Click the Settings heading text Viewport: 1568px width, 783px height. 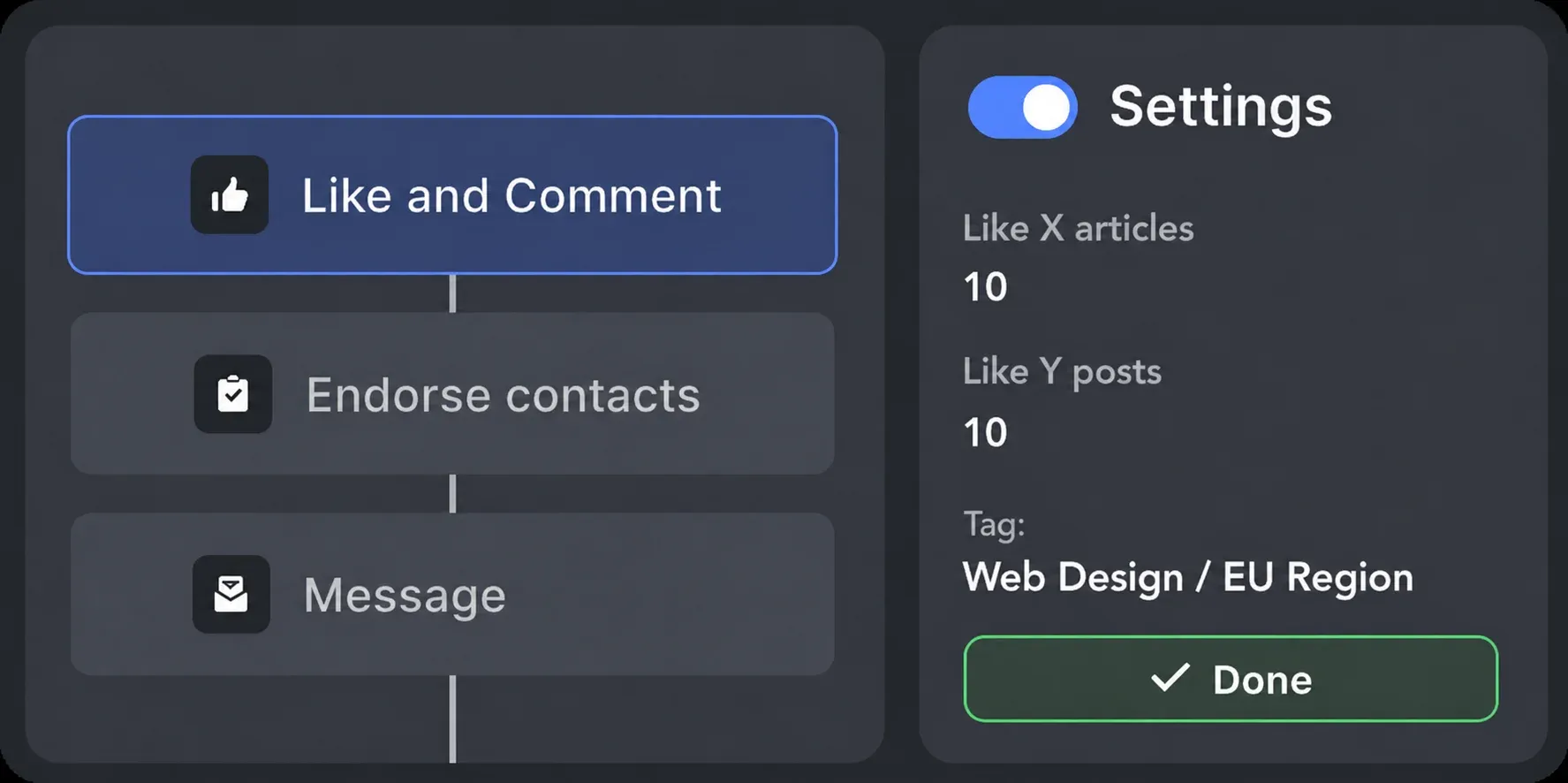[x=1221, y=107]
